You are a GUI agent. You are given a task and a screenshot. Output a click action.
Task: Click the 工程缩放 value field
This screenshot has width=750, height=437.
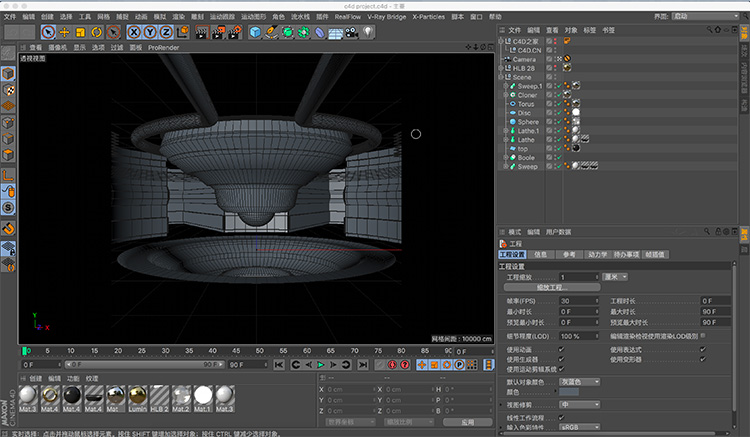579,277
